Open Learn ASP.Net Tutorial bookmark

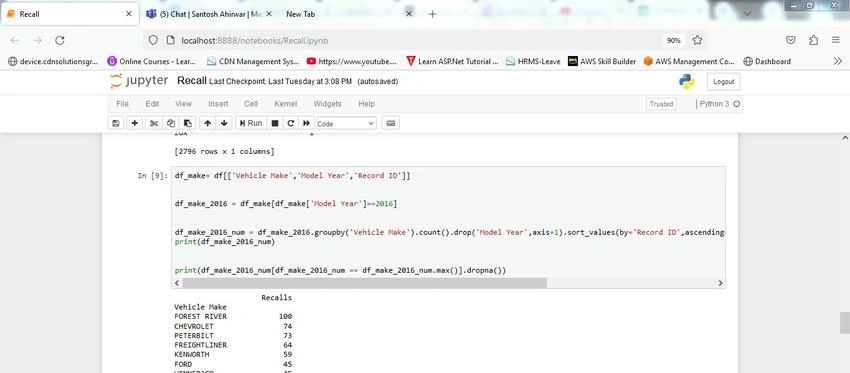(x=452, y=61)
